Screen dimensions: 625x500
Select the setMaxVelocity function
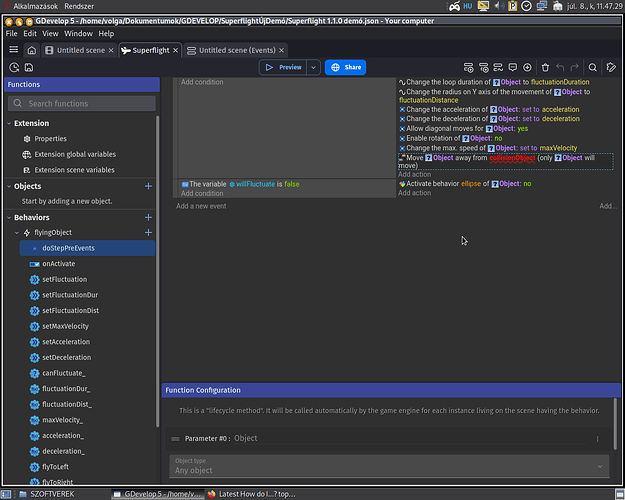tap(65, 326)
